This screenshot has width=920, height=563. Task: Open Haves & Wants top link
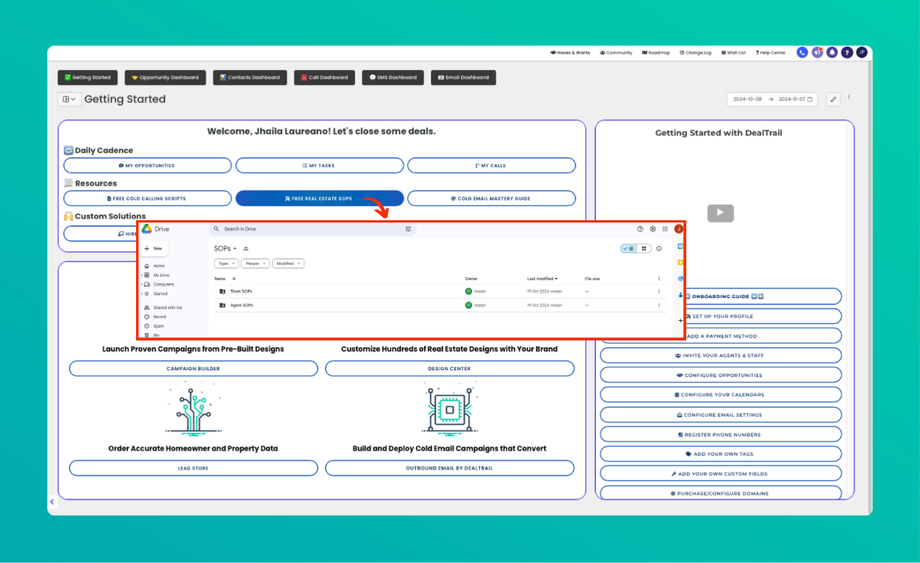[570, 53]
